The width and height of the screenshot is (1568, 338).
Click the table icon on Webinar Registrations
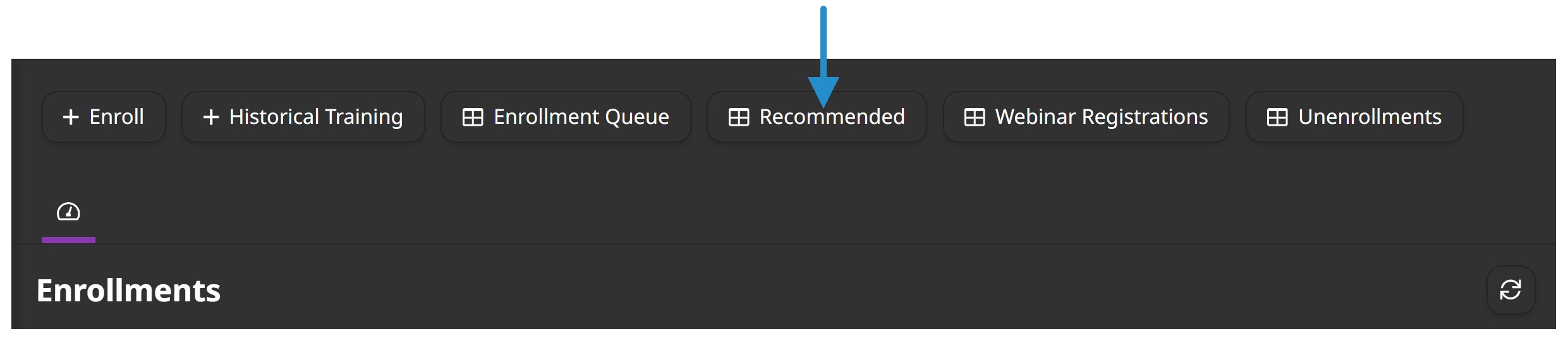[x=975, y=117]
